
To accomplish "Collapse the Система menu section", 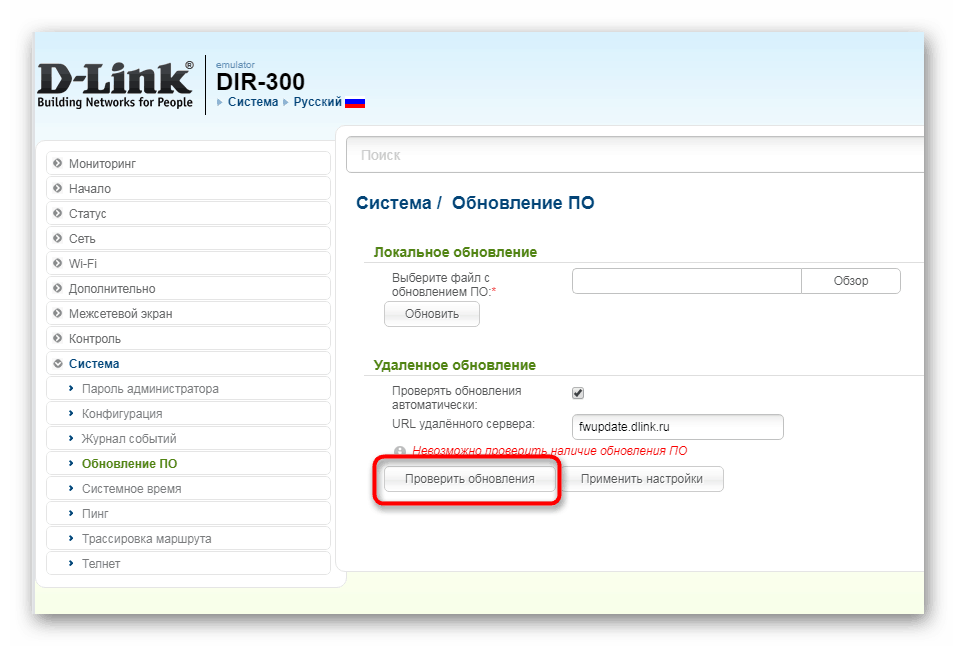I will (100, 363).
